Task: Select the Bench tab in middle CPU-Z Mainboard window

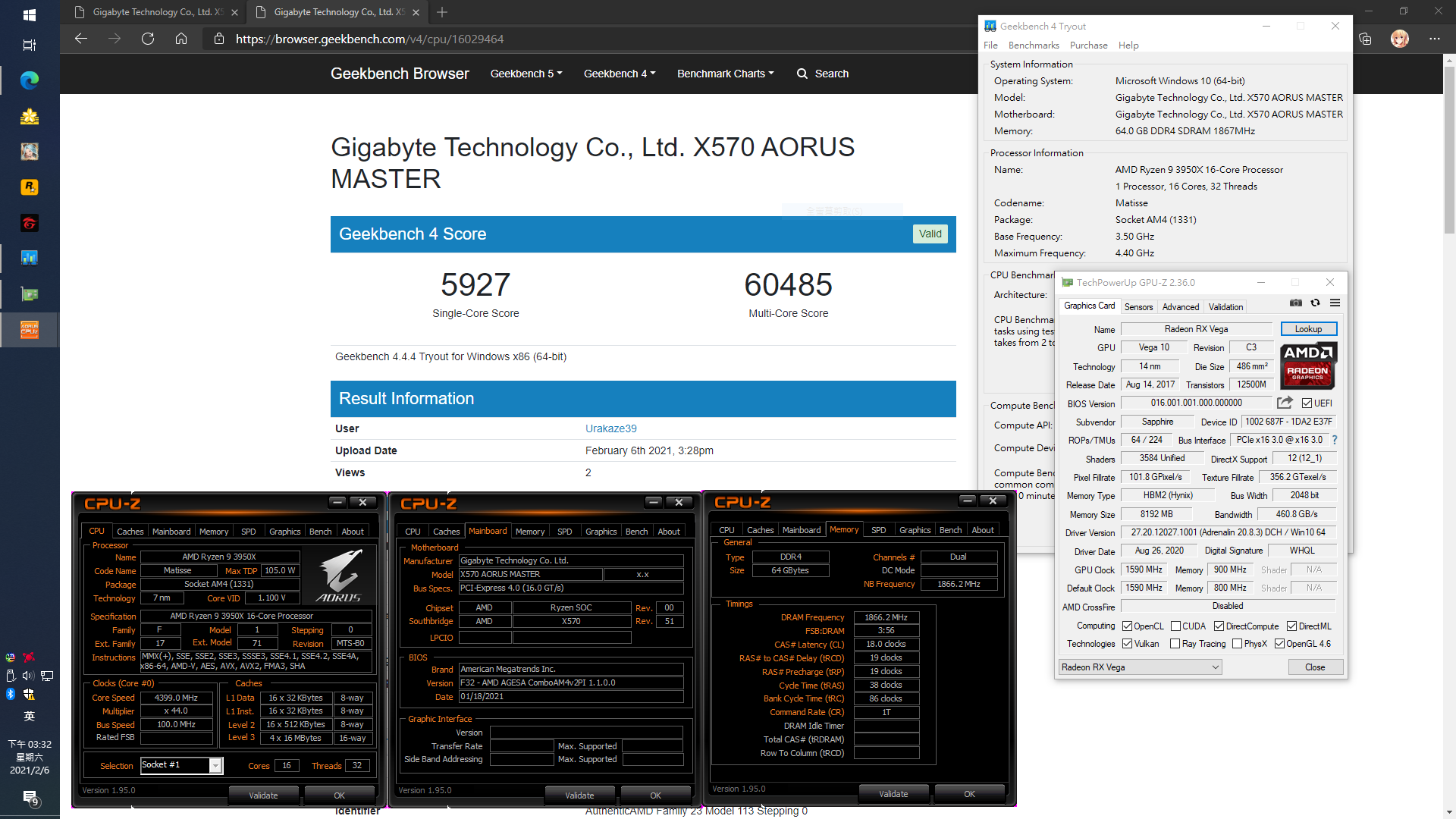Action: pyautogui.click(x=636, y=532)
